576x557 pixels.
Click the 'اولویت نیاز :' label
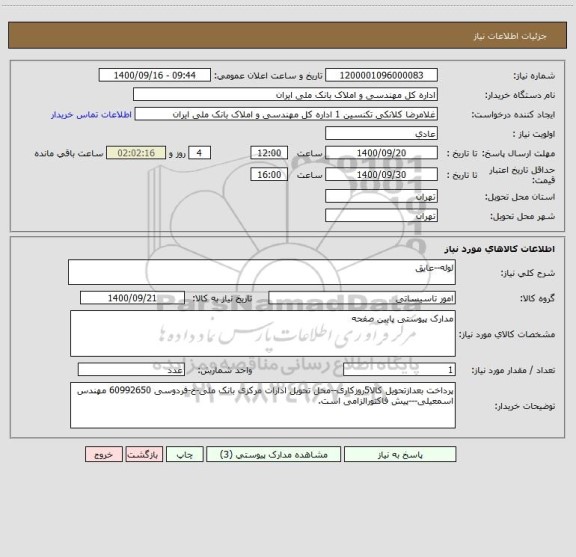pyautogui.click(x=534, y=134)
